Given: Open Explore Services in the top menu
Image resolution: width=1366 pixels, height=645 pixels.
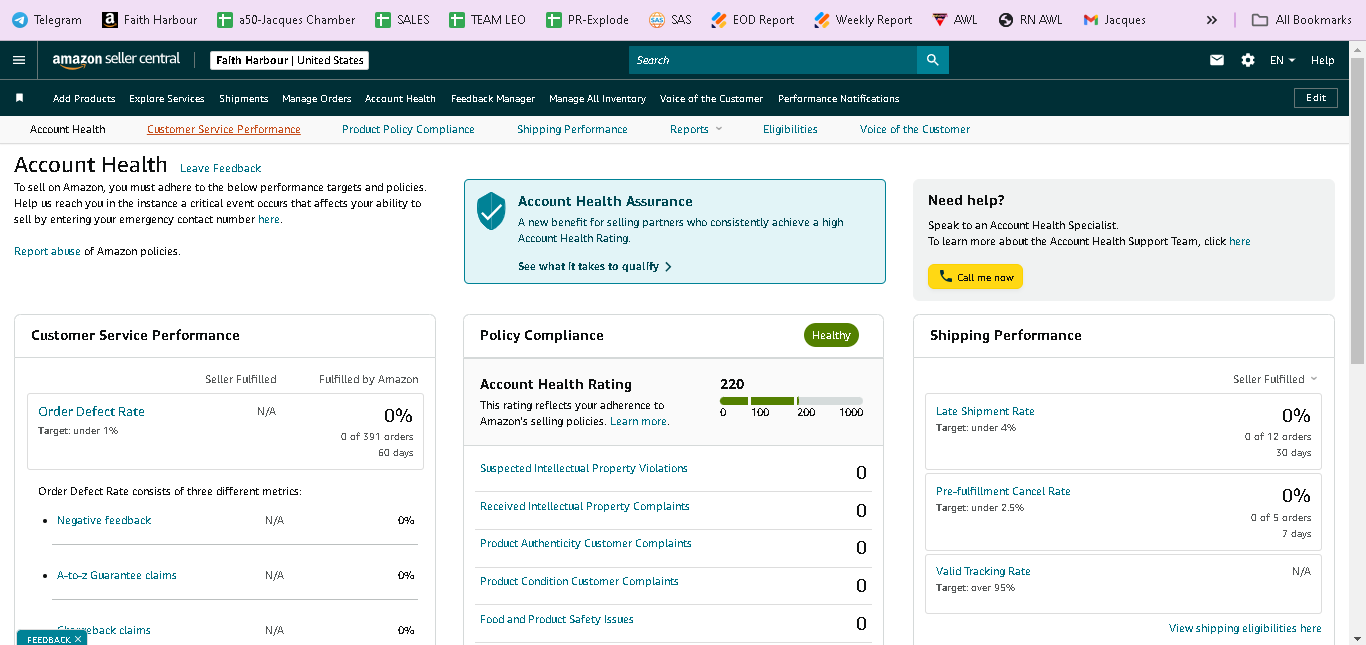Looking at the screenshot, I should (x=167, y=98).
